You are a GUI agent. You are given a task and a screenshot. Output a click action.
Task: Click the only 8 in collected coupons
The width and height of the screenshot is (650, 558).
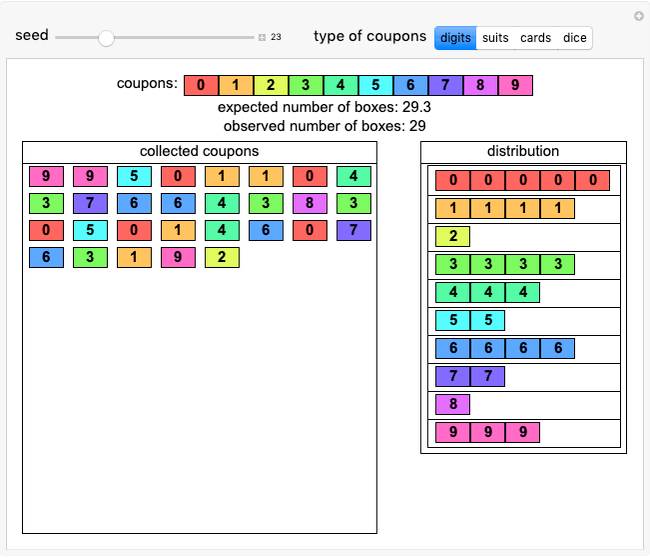pyautogui.click(x=310, y=203)
